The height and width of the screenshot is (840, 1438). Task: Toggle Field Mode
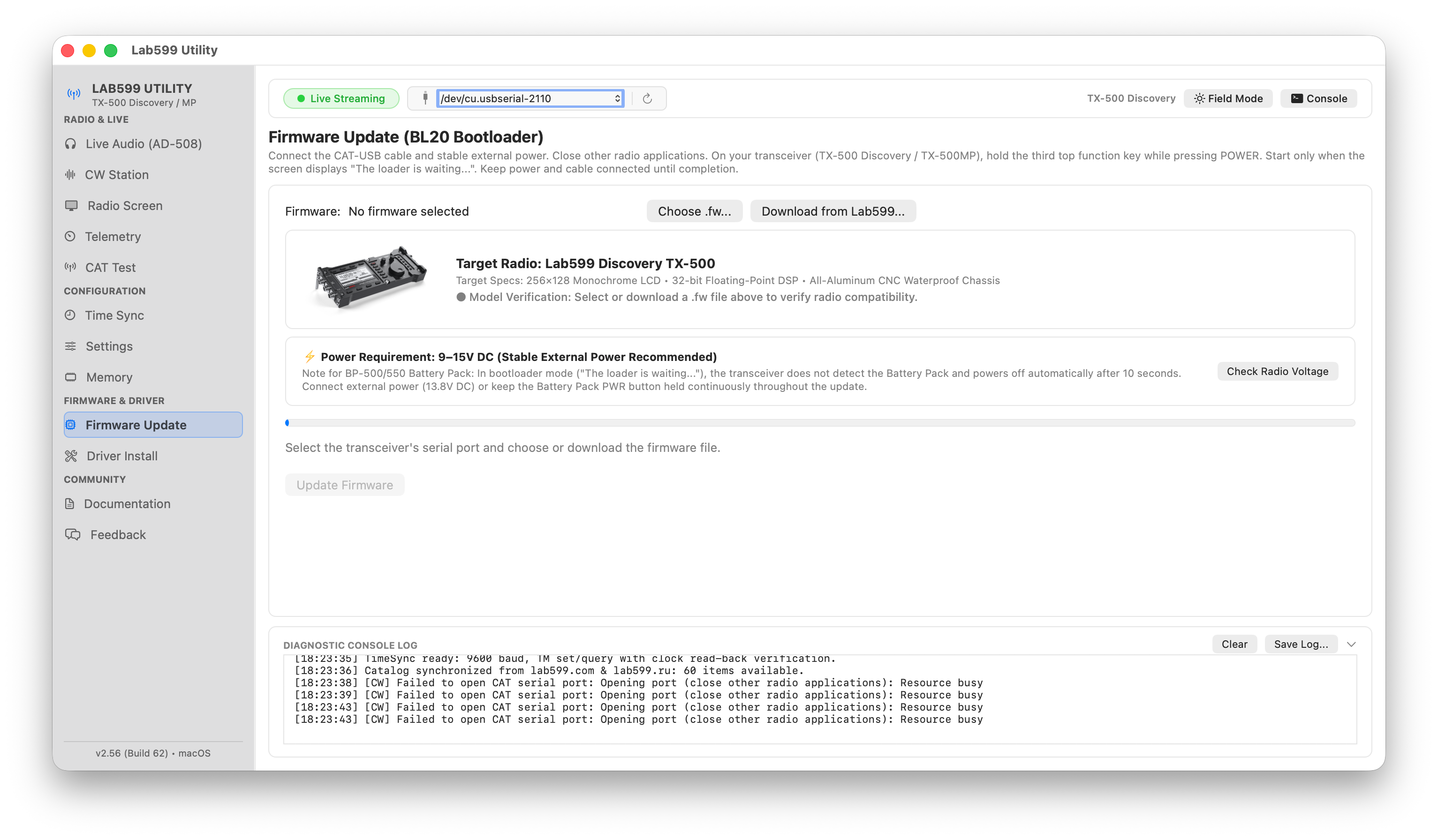point(1228,98)
